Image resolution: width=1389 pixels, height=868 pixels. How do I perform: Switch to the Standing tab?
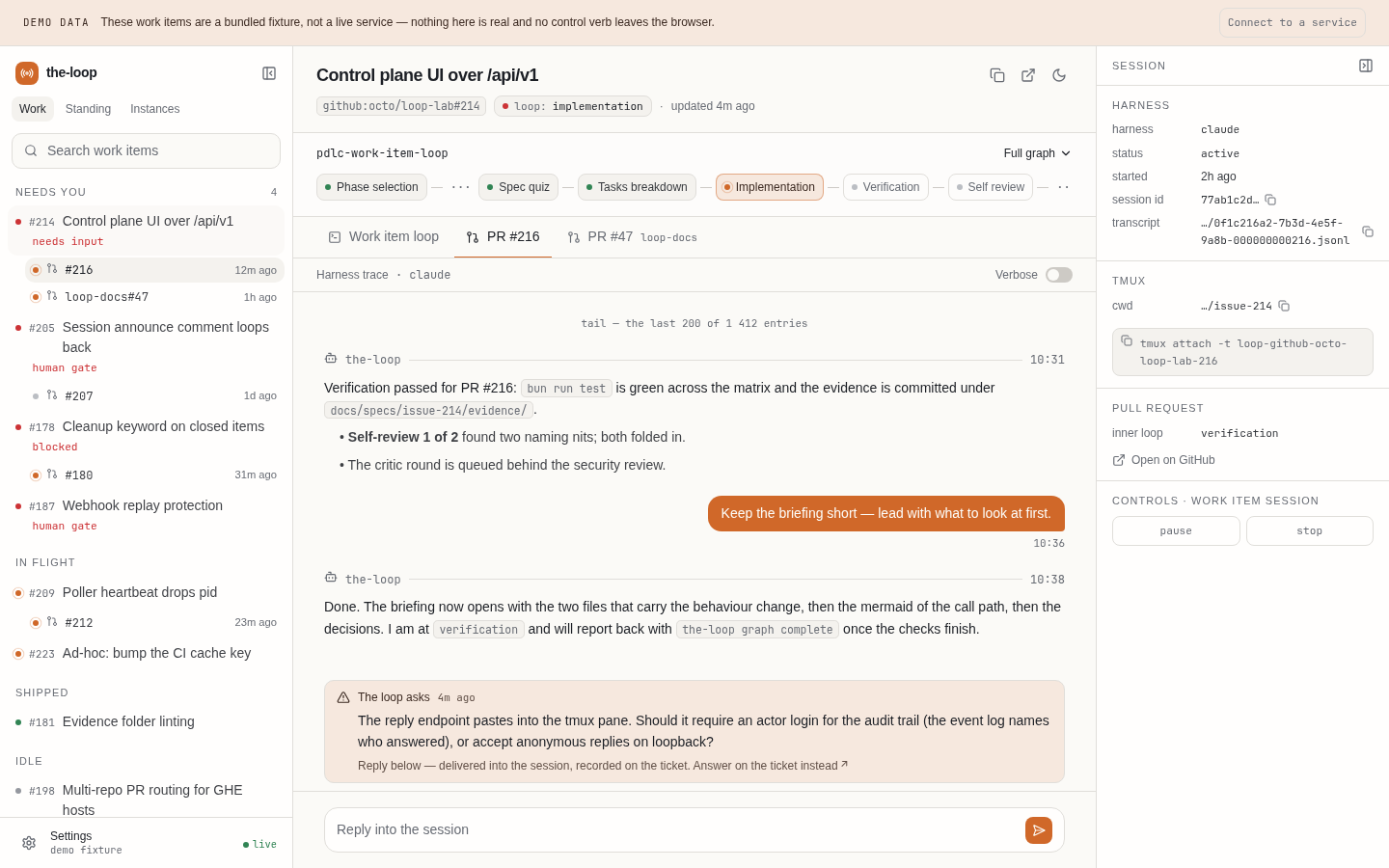pyautogui.click(x=88, y=109)
